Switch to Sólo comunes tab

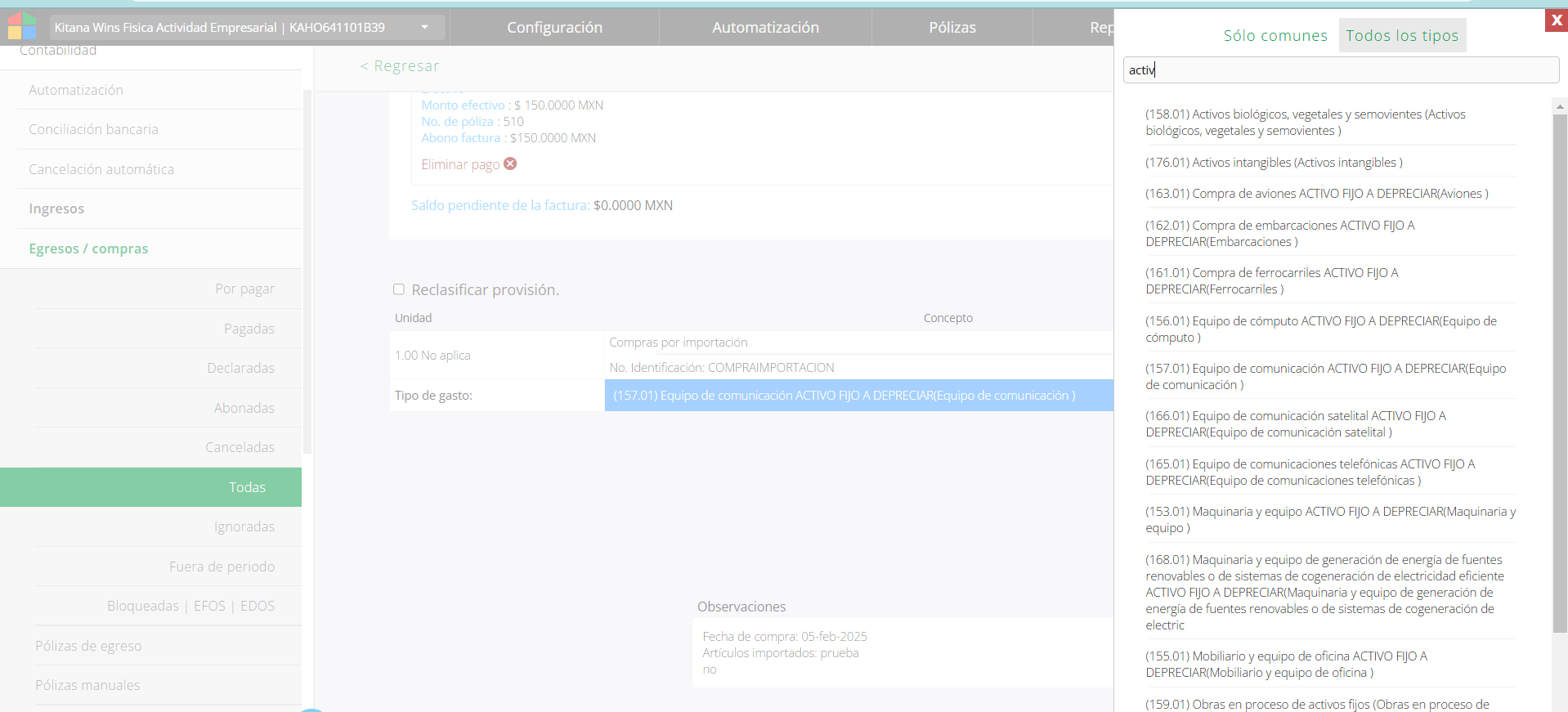[x=1275, y=36]
